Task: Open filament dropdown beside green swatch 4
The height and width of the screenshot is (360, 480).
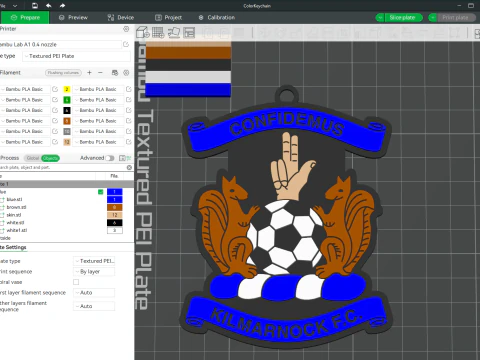Action: tap(98, 100)
